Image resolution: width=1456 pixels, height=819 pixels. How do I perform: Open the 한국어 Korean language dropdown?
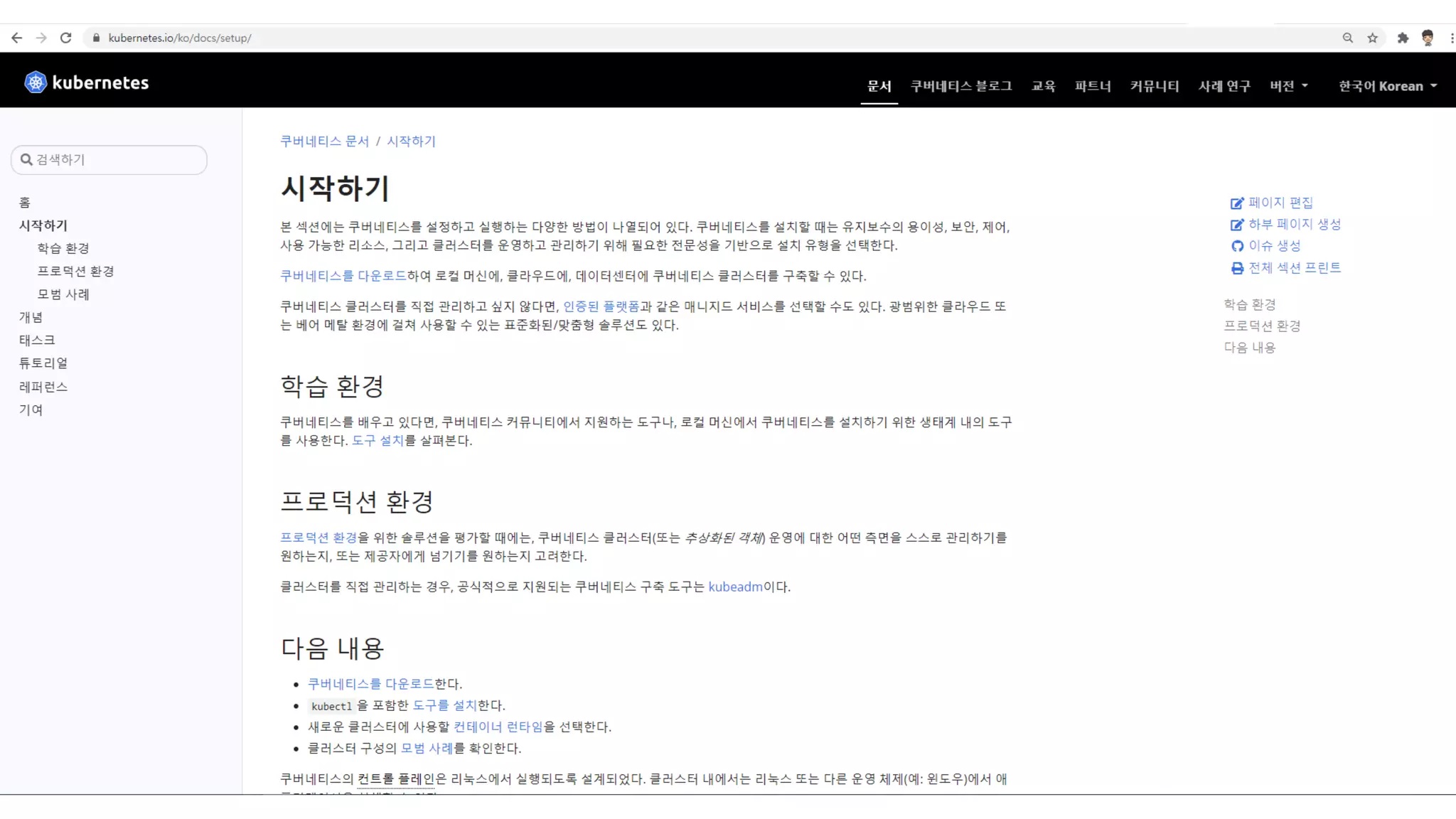pyautogui.click(x=1387, y=86)
